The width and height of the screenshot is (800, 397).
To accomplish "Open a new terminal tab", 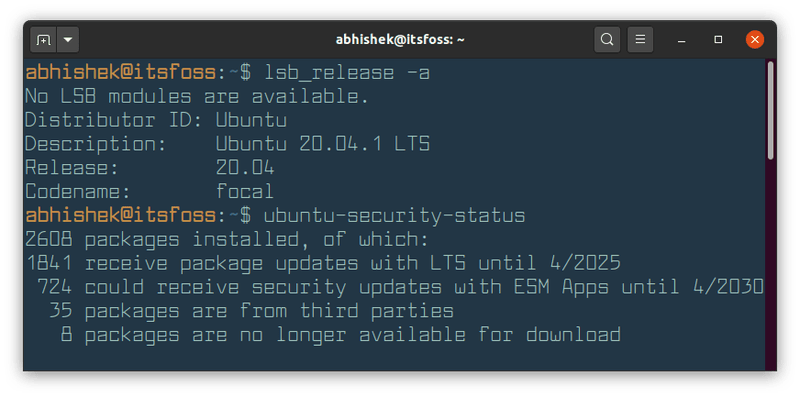I will (43, 40).
